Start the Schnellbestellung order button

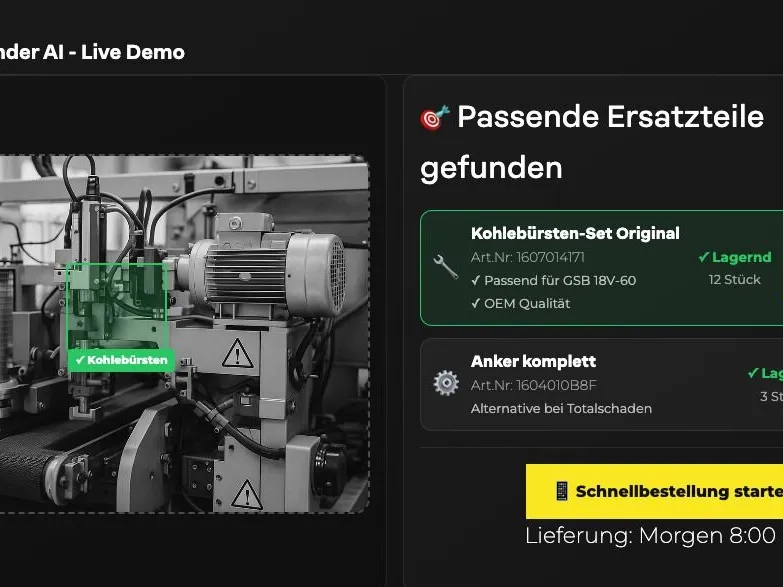coord(654,491)
